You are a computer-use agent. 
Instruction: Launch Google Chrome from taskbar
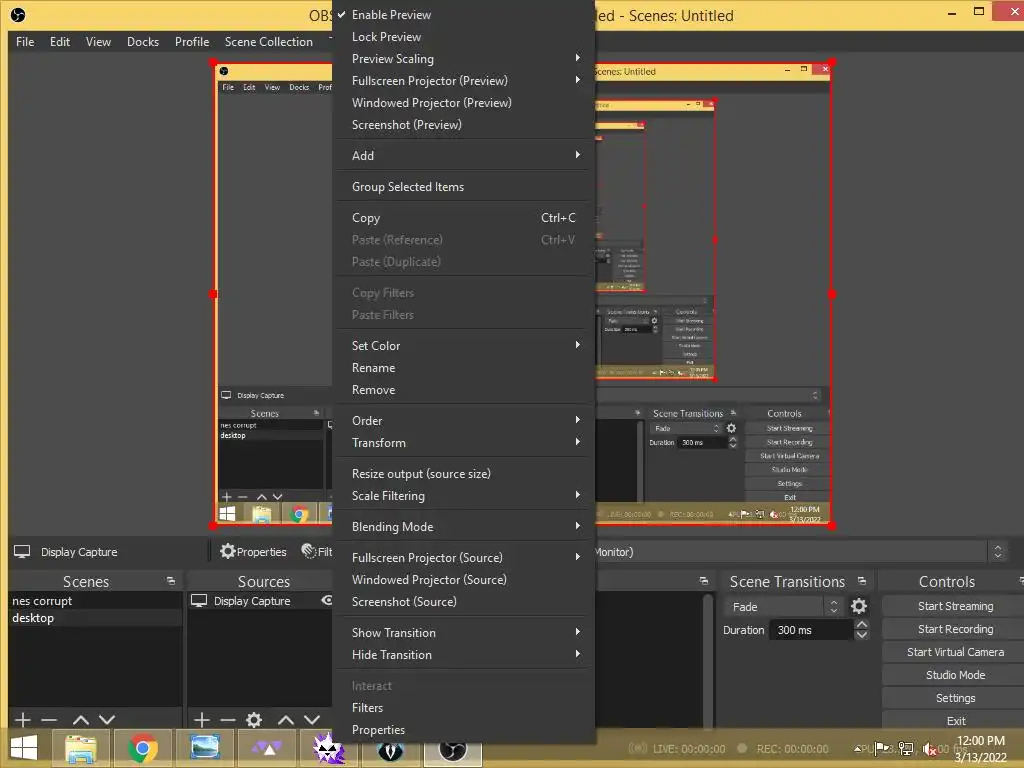142,748
